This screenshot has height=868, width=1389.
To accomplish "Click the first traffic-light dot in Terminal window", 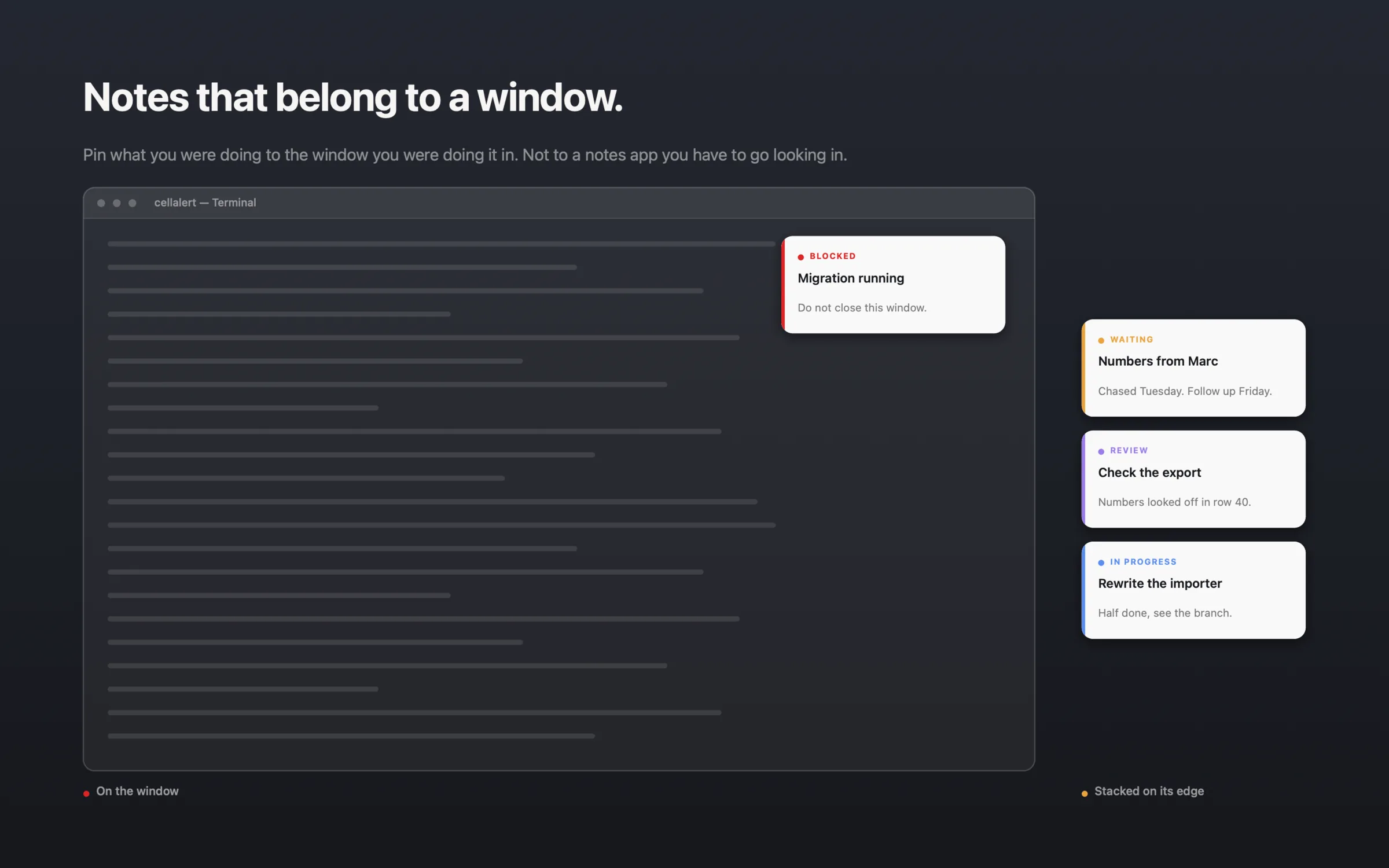I will coord(101,203).
